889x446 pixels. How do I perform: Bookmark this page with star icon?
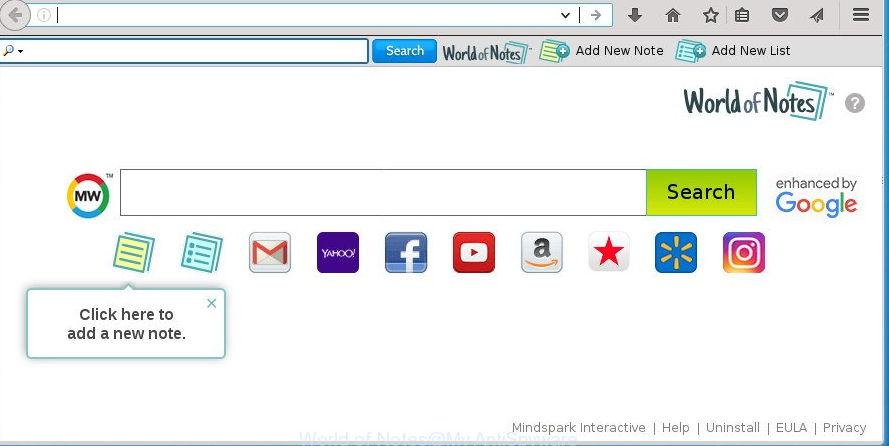point(710,15)
